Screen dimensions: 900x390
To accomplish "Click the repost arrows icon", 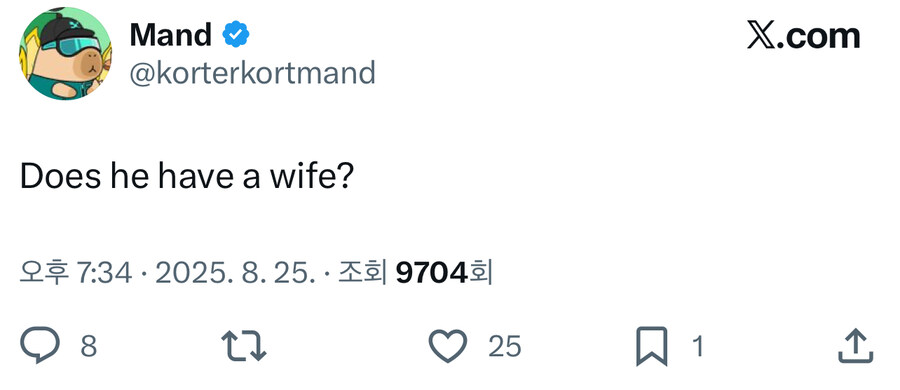I will pyautogui.click(x=244, y=346).
